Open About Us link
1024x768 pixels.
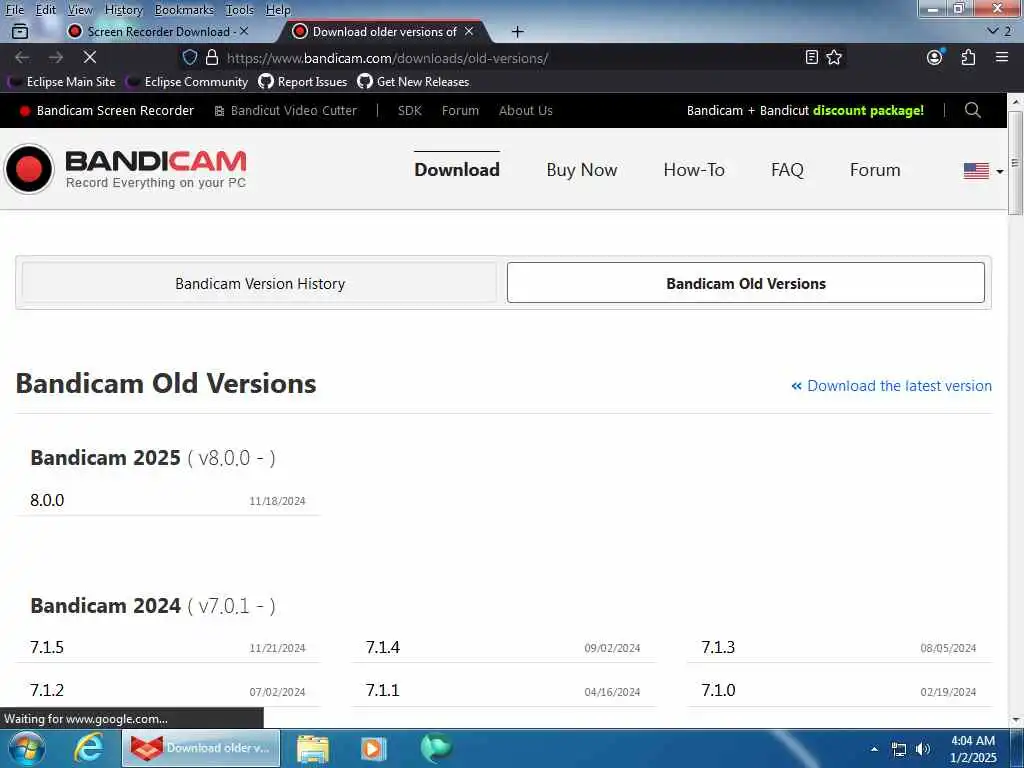coord(526,110)
